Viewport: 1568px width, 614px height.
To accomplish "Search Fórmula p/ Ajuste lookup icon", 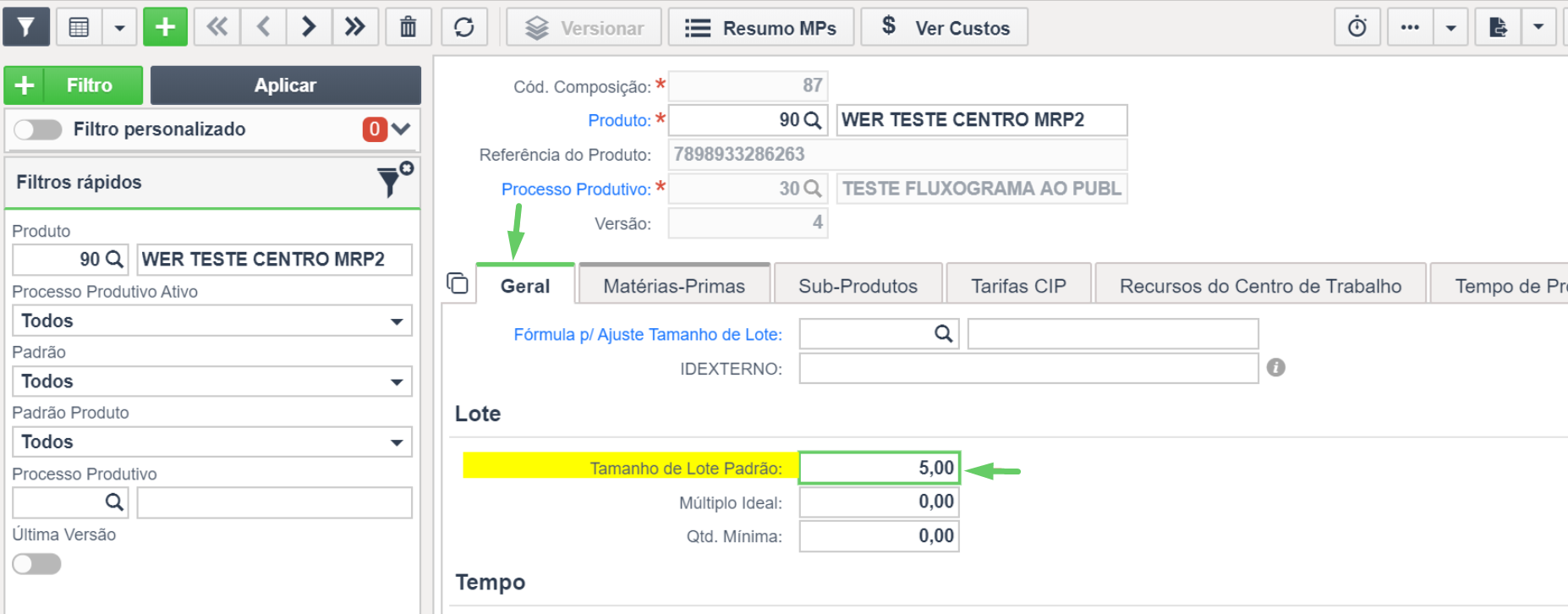I will click(x=944, y=334).
